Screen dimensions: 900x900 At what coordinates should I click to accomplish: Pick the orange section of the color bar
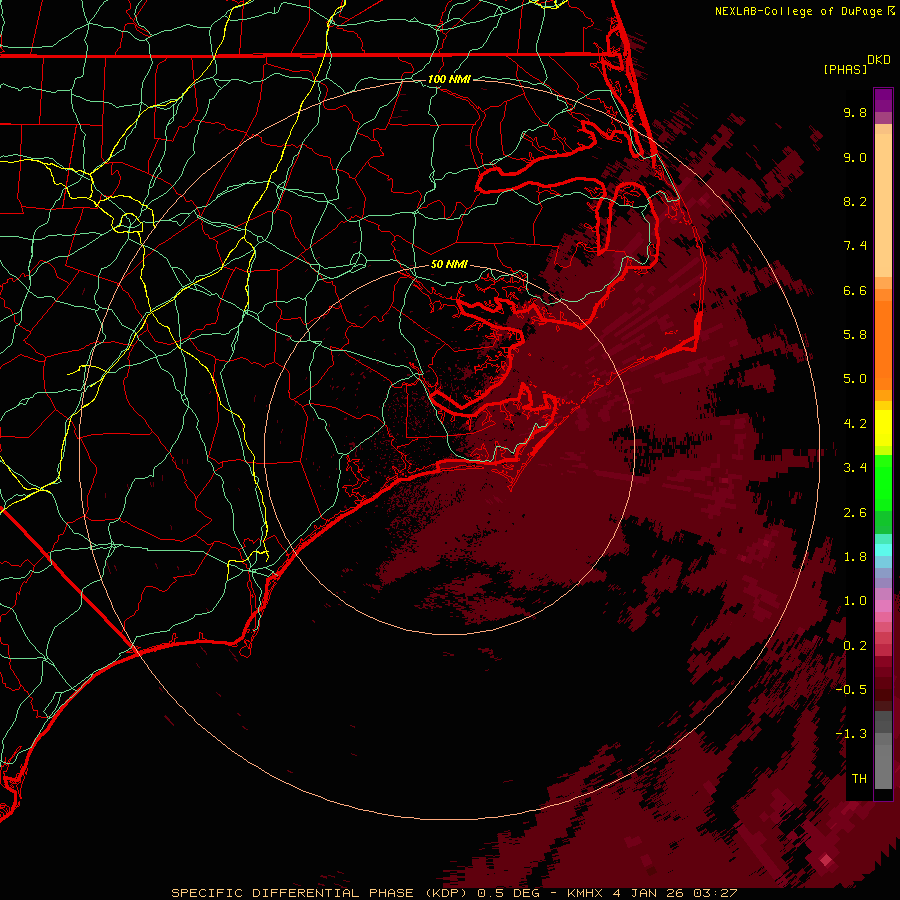point(883,345)
